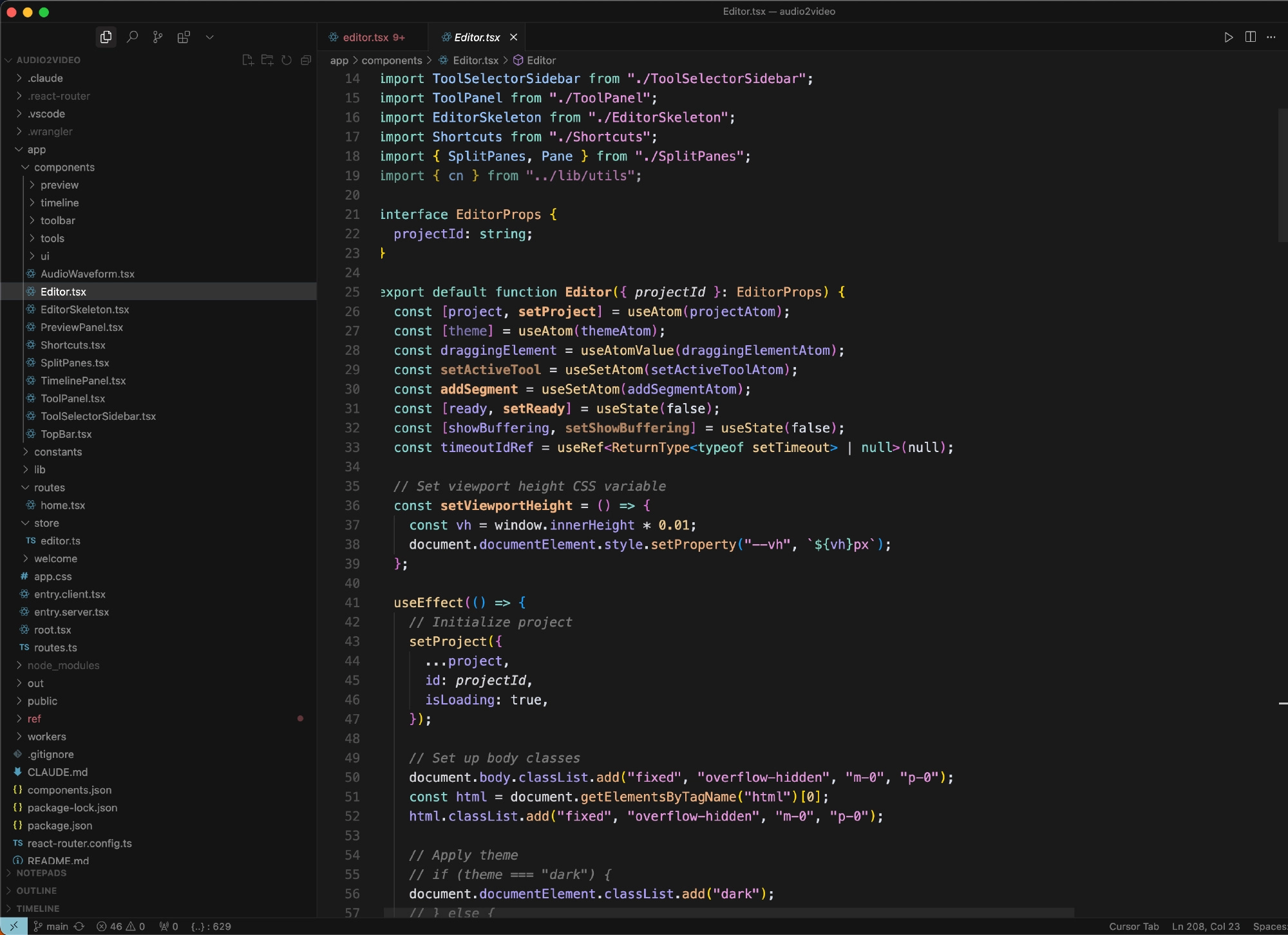The image size is (1288, 935).
Task: Open the CLAUDE.md file
Action: [57, 772]
